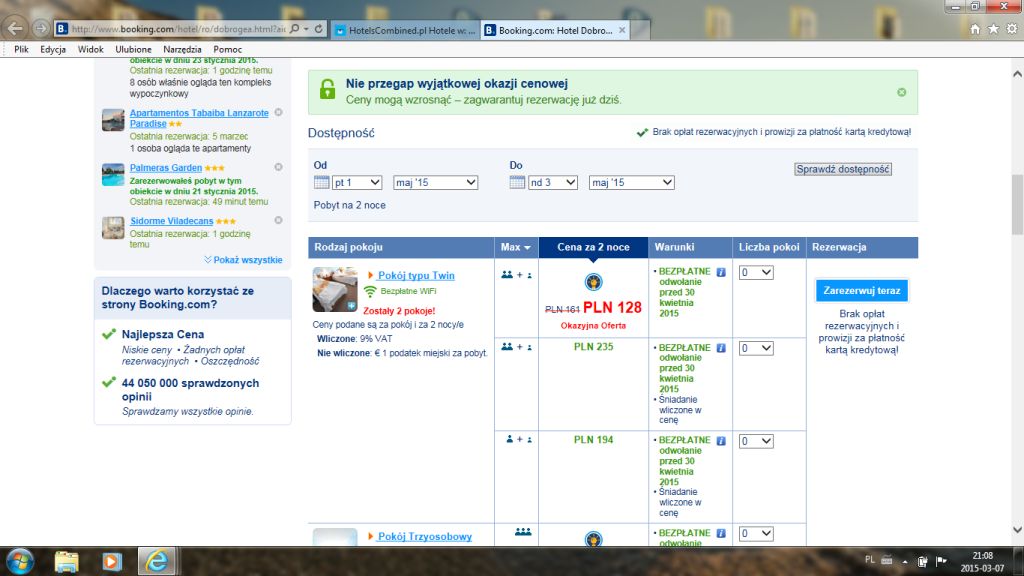The width and height of the screenshot is (1024, 576).
Task: Click Internet Explorer taskbar icon
Action: tap(156, 562)
